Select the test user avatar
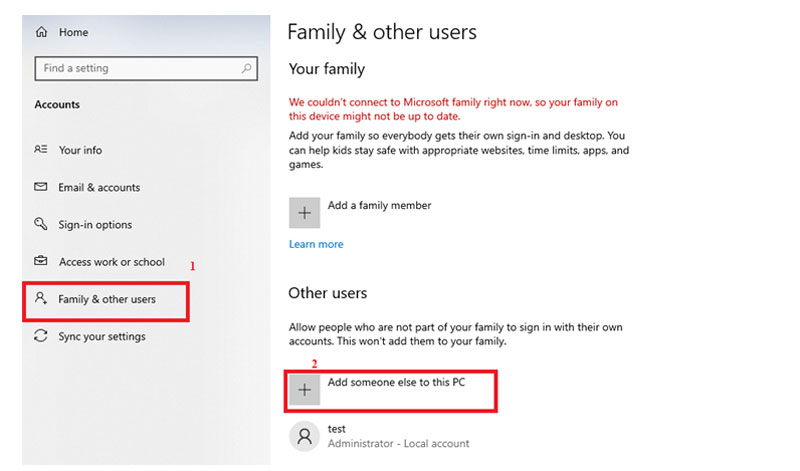 (304, 435)
